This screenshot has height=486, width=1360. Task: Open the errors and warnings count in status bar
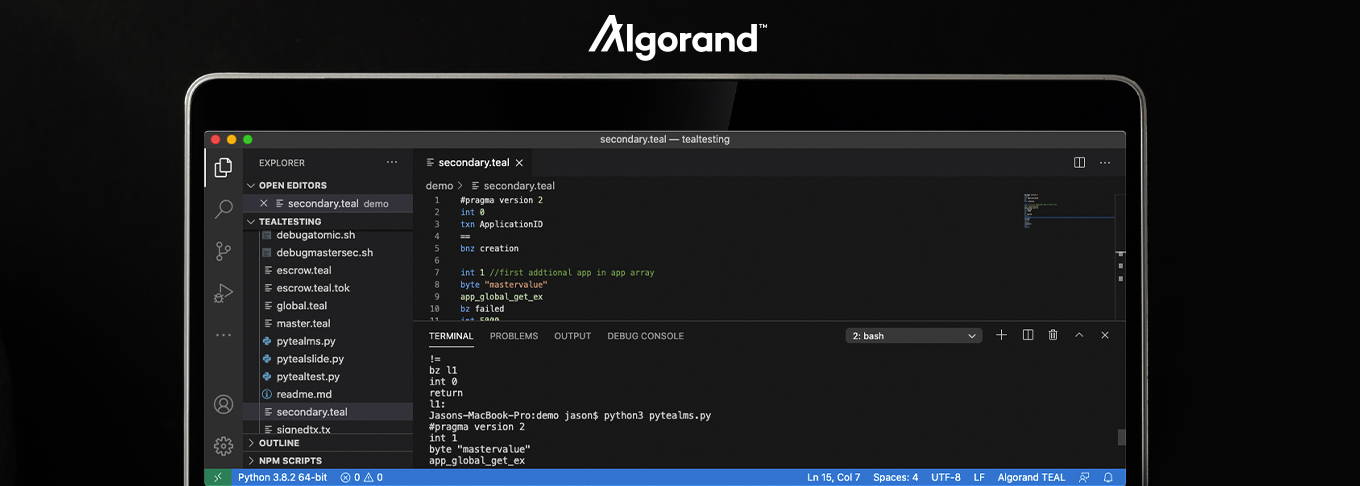361,477
